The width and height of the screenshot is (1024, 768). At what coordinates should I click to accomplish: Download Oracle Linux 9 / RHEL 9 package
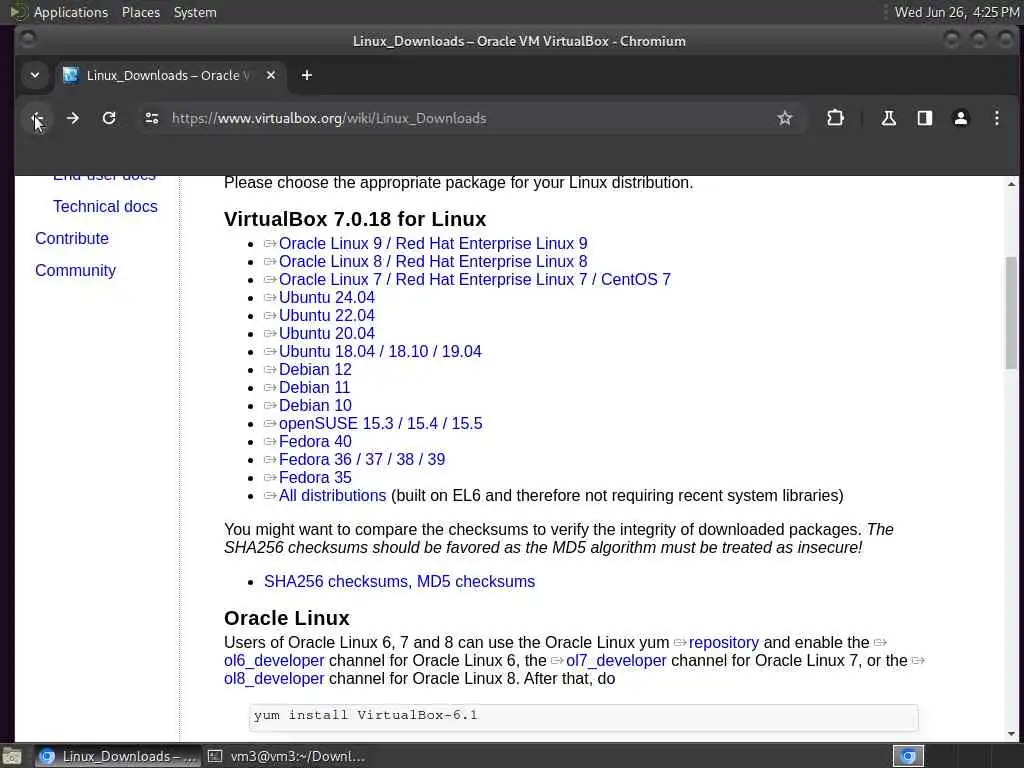pyautogui.click(x=433, y=244)
